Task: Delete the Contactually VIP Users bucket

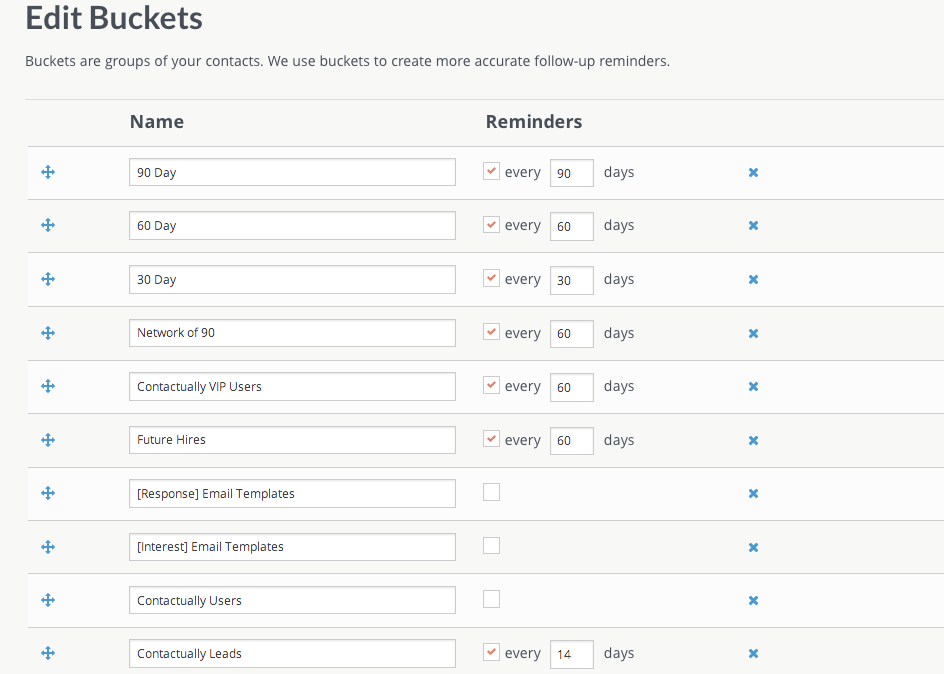Action: tap(753, 387)
